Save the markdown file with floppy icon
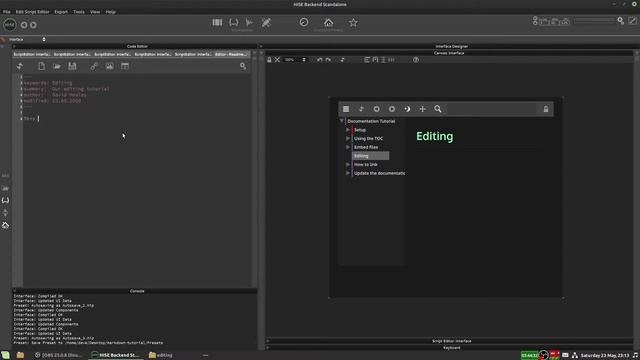640x360 pixels. click(72, 66)
